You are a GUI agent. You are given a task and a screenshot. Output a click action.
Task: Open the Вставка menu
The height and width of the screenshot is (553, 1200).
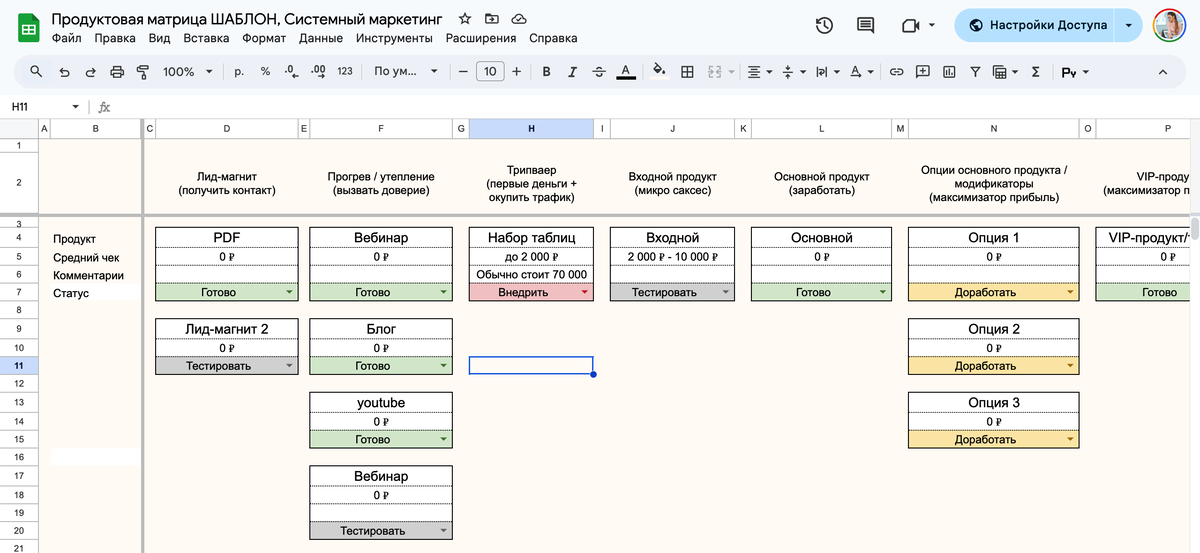[x=206, y=38]
